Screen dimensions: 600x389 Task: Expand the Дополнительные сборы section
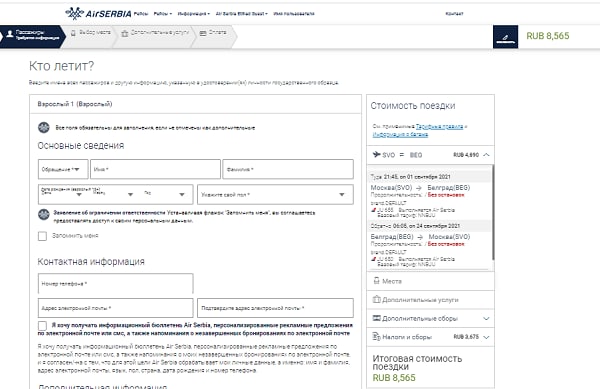click(x=486, y=318)
